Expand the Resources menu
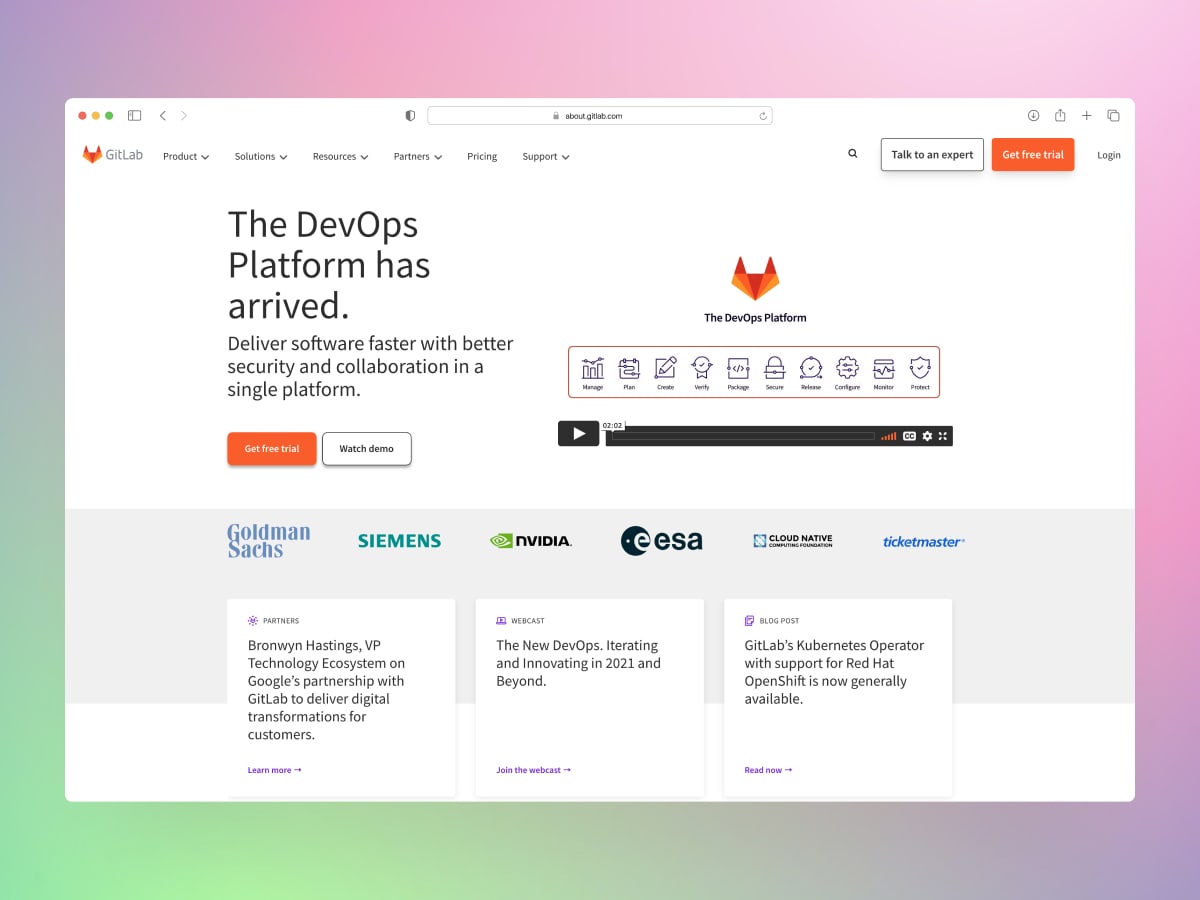Image resolution: width=1200 pixels, height=900 pixels. pos(340,156)
